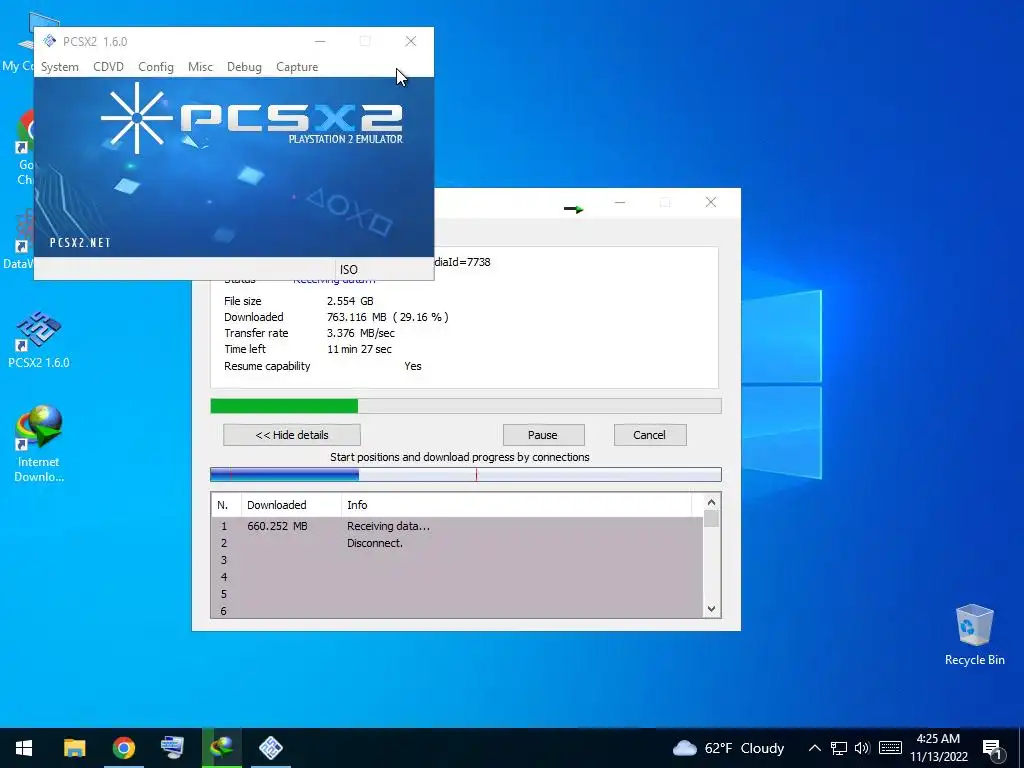Close the download progress window
This screenshot has width=1024, height=768.
[711, 202]
